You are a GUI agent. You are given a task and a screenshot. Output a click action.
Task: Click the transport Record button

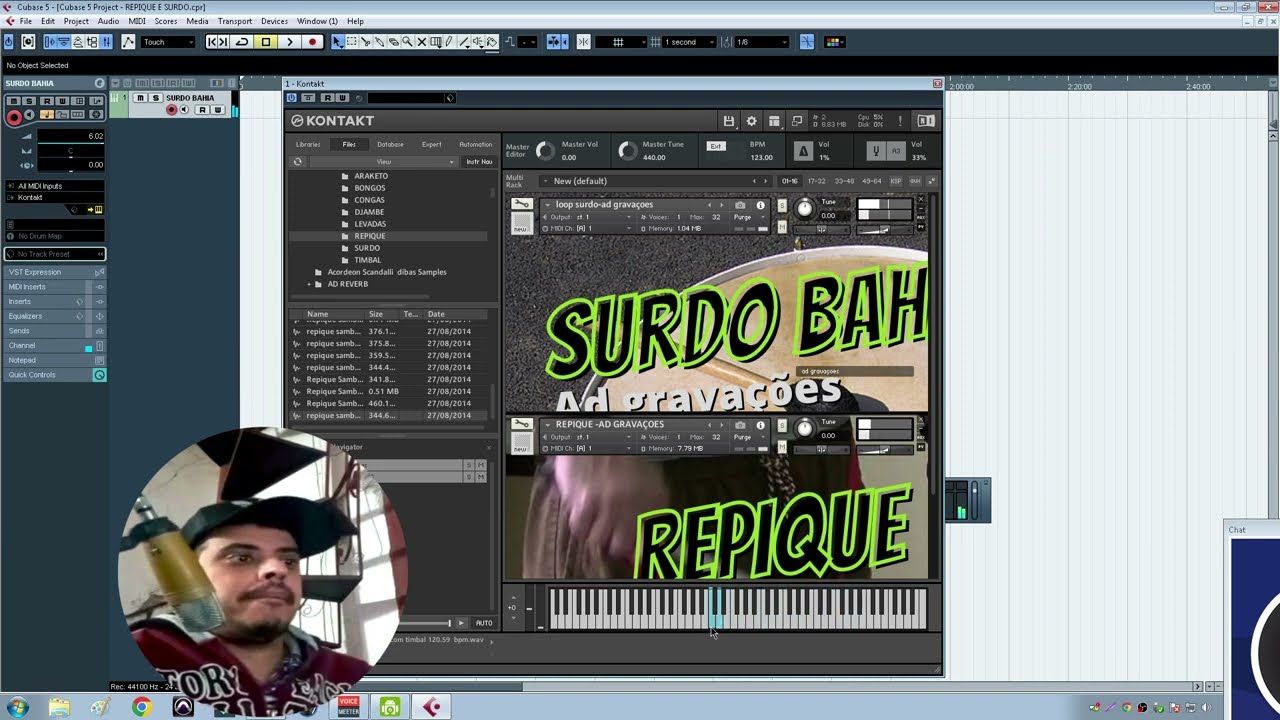(312, 42)
